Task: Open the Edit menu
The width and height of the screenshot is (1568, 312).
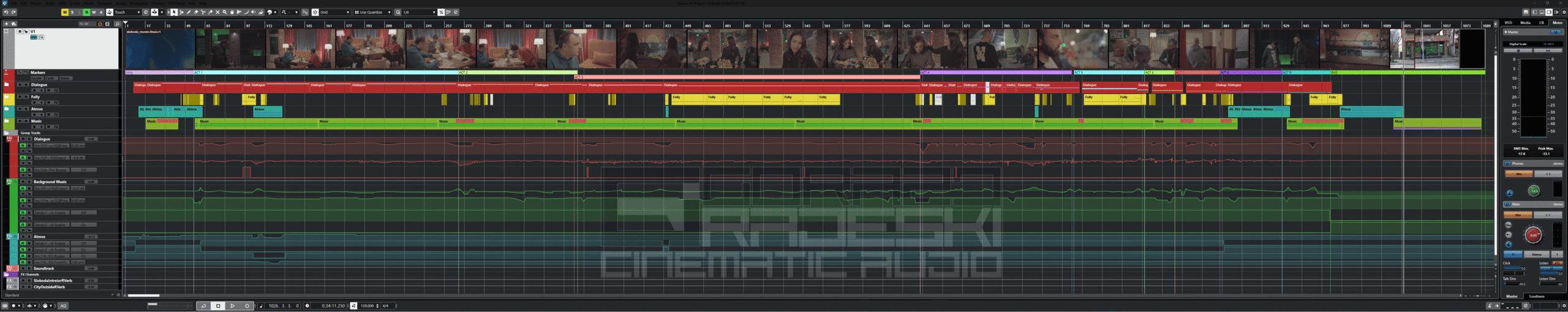Action: coord(23,3)
